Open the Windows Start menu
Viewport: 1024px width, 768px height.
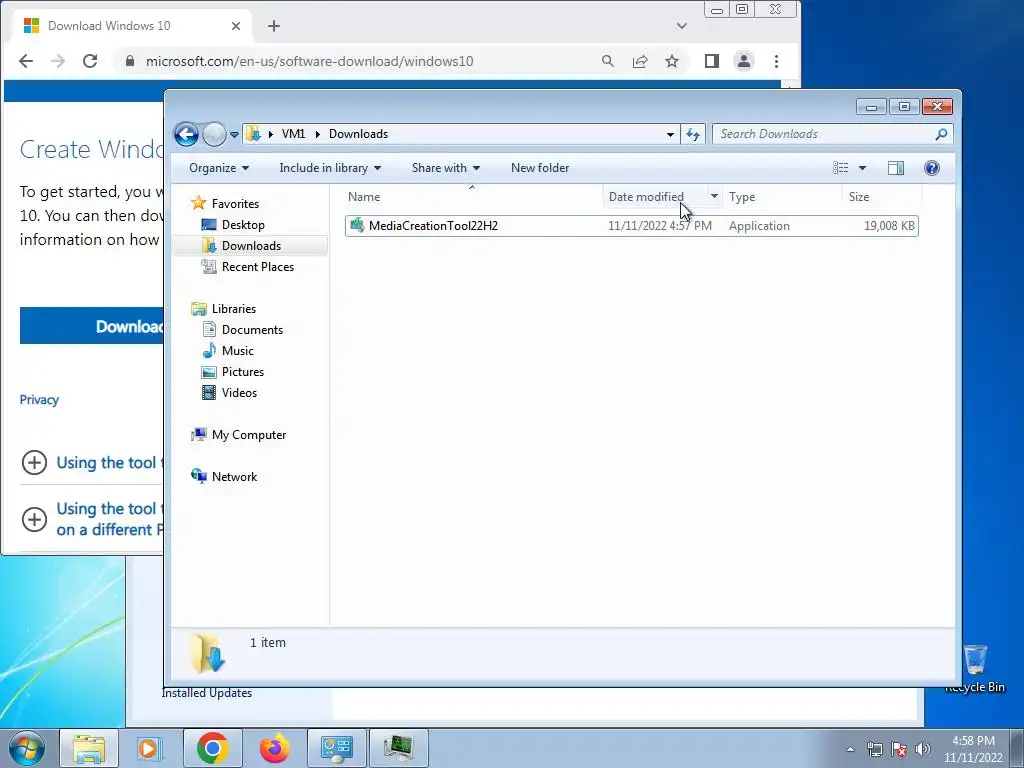click(27, 748)
